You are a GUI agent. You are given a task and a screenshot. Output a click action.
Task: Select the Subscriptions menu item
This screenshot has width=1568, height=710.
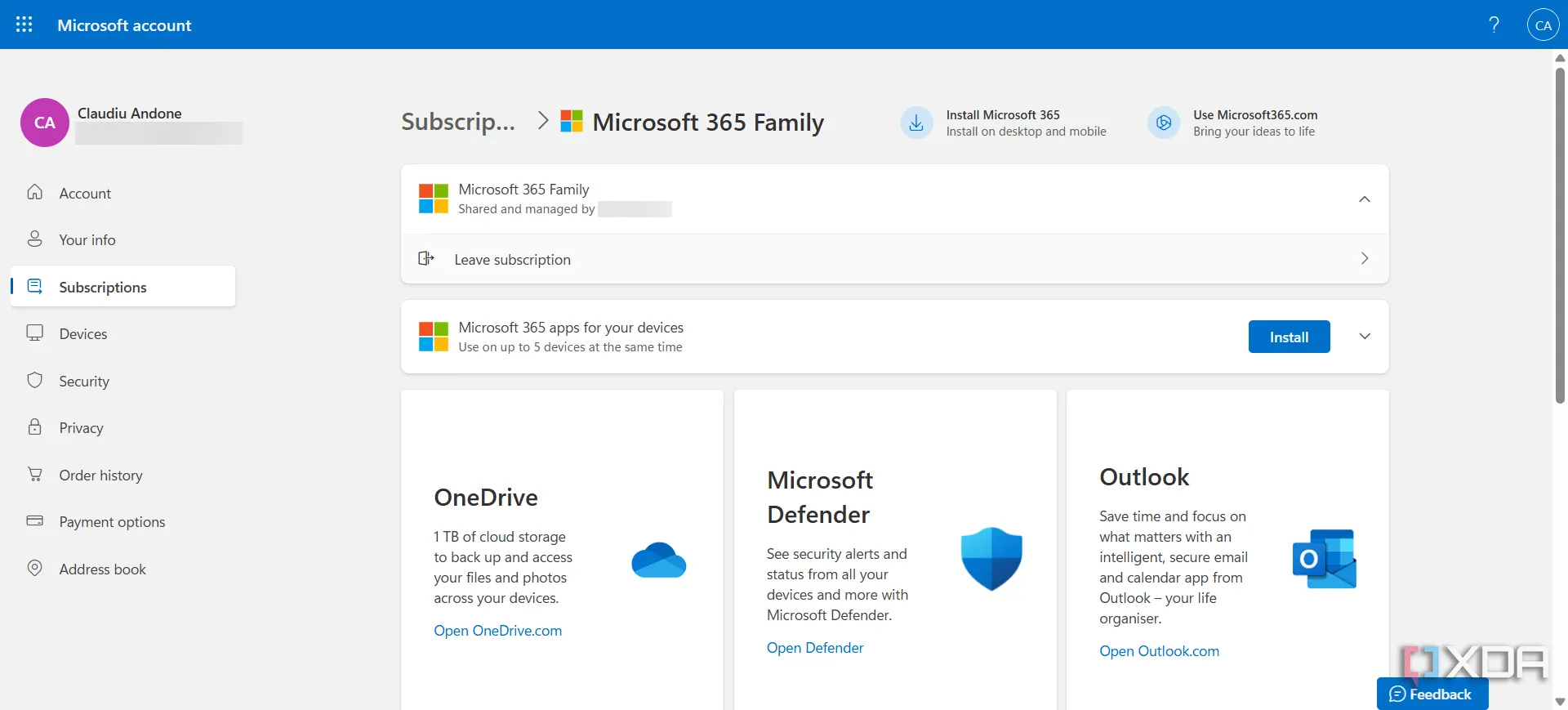click(122, 287)
